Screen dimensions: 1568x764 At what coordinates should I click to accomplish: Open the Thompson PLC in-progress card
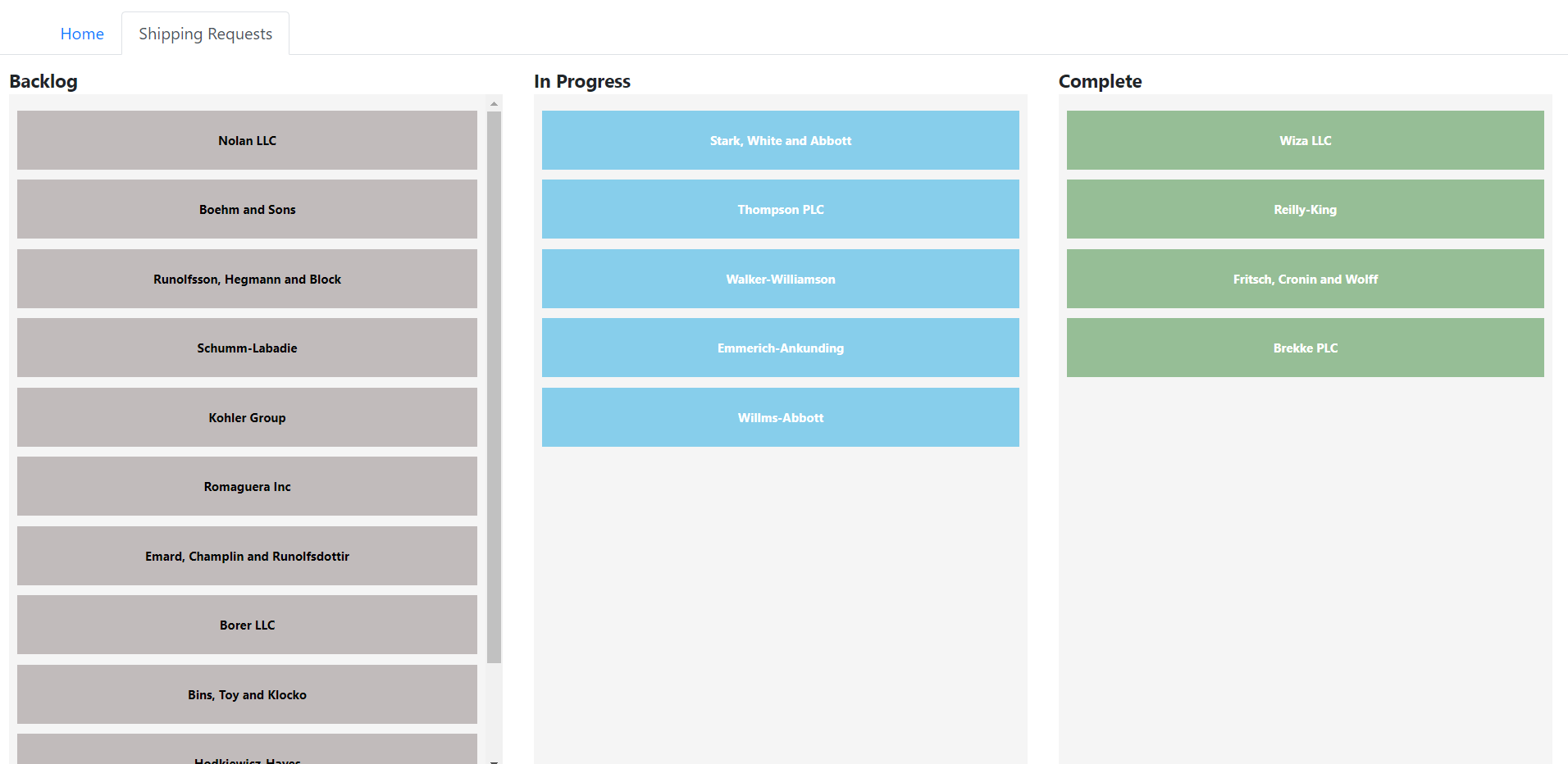click(x=780, y=209)
